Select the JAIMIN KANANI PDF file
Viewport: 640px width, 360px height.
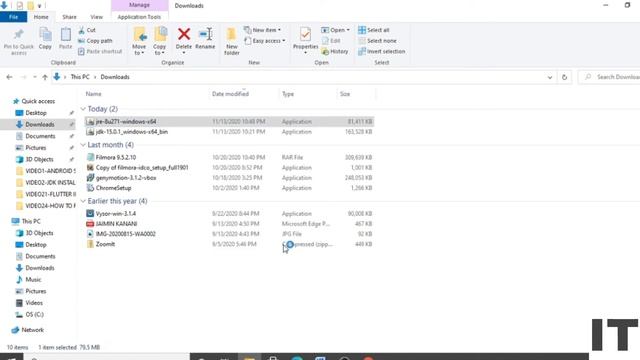tap(229, 224)
